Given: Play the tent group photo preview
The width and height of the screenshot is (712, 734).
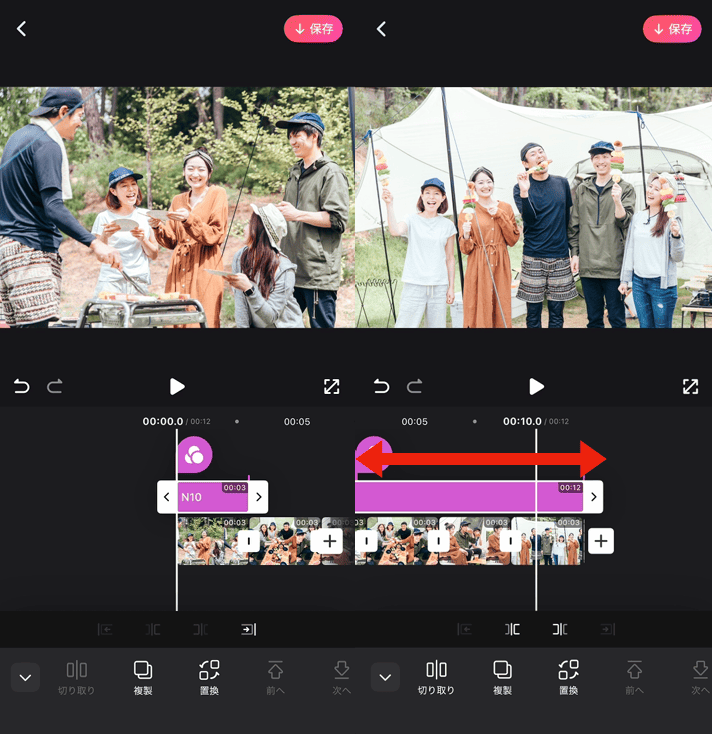Looking at the screenshot, I should (536, 387).
